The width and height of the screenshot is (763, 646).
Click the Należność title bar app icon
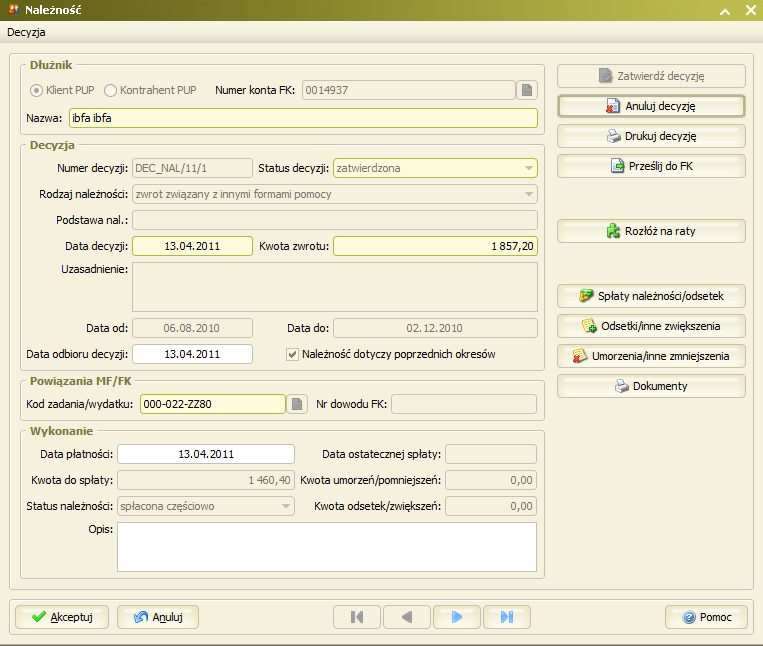click(x=14, y=9)
